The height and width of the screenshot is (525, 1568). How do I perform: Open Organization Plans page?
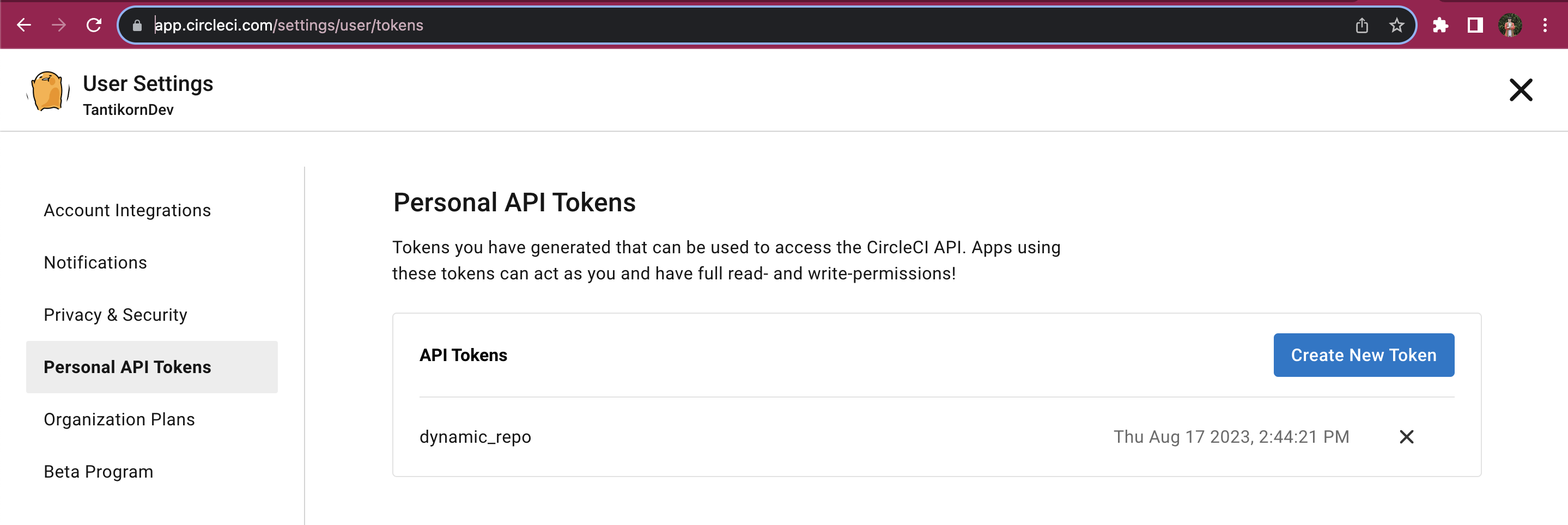pos(119,420)
